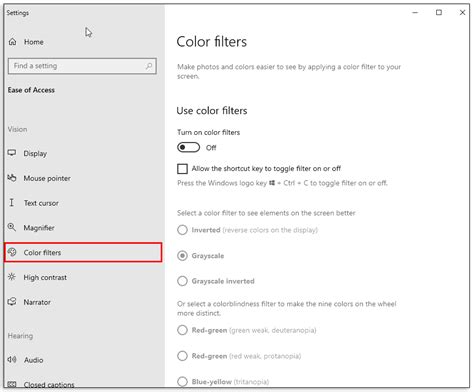Click the Hearing section label
The height and width of the screenshot is (392, 474).
tap(20, 336)
